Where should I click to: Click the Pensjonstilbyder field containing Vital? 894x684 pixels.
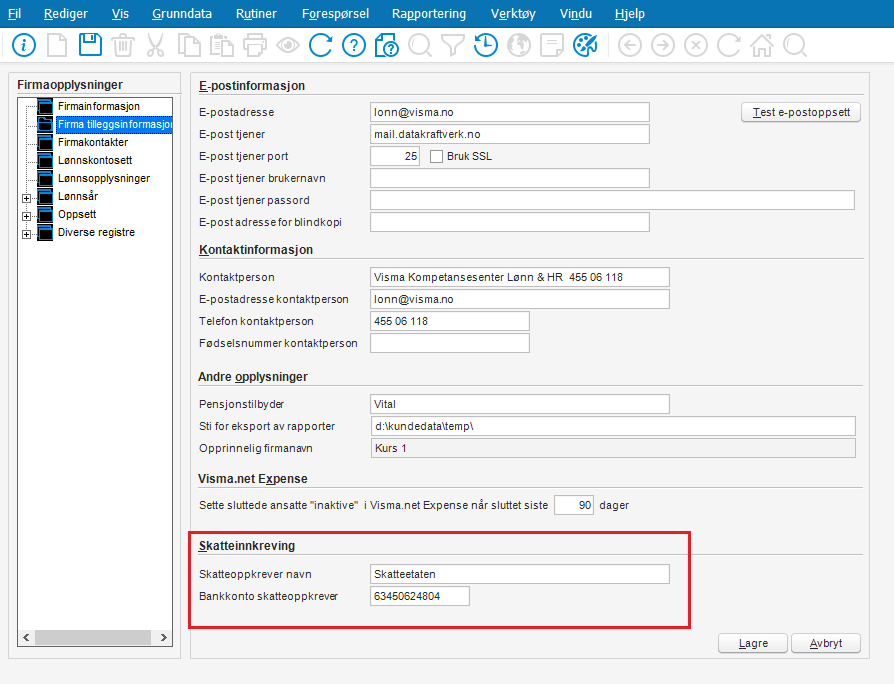coord(519,404)
